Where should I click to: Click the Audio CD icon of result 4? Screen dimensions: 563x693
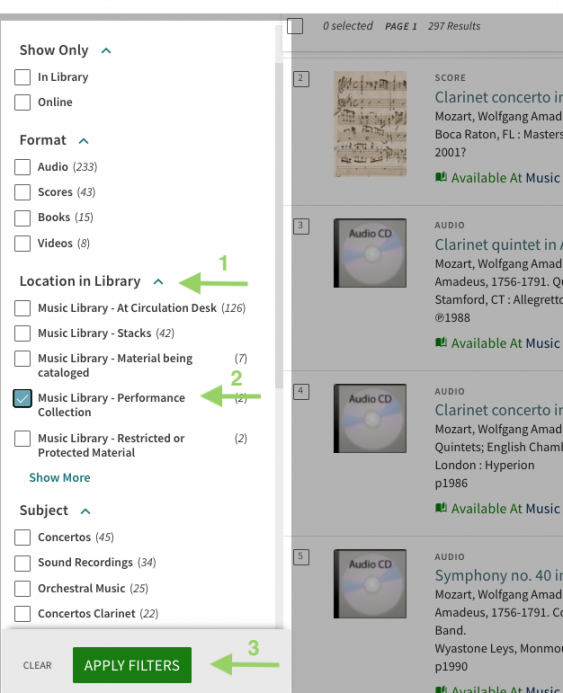pyautogui.click(x=370, y=418)
